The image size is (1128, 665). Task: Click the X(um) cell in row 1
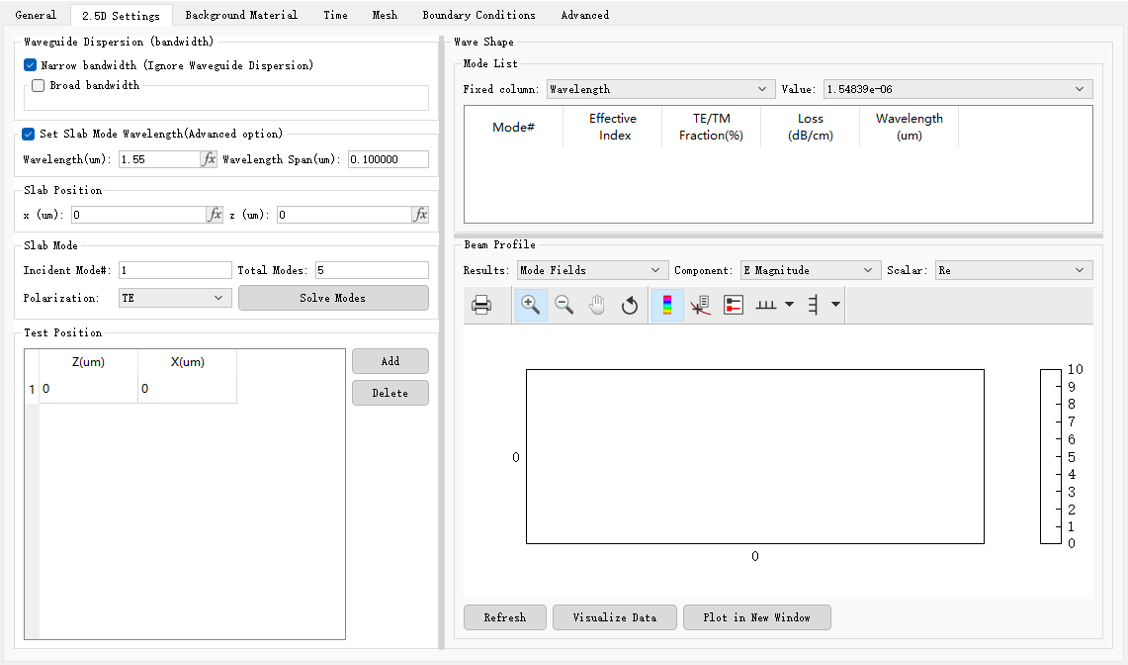coord(187,389)
